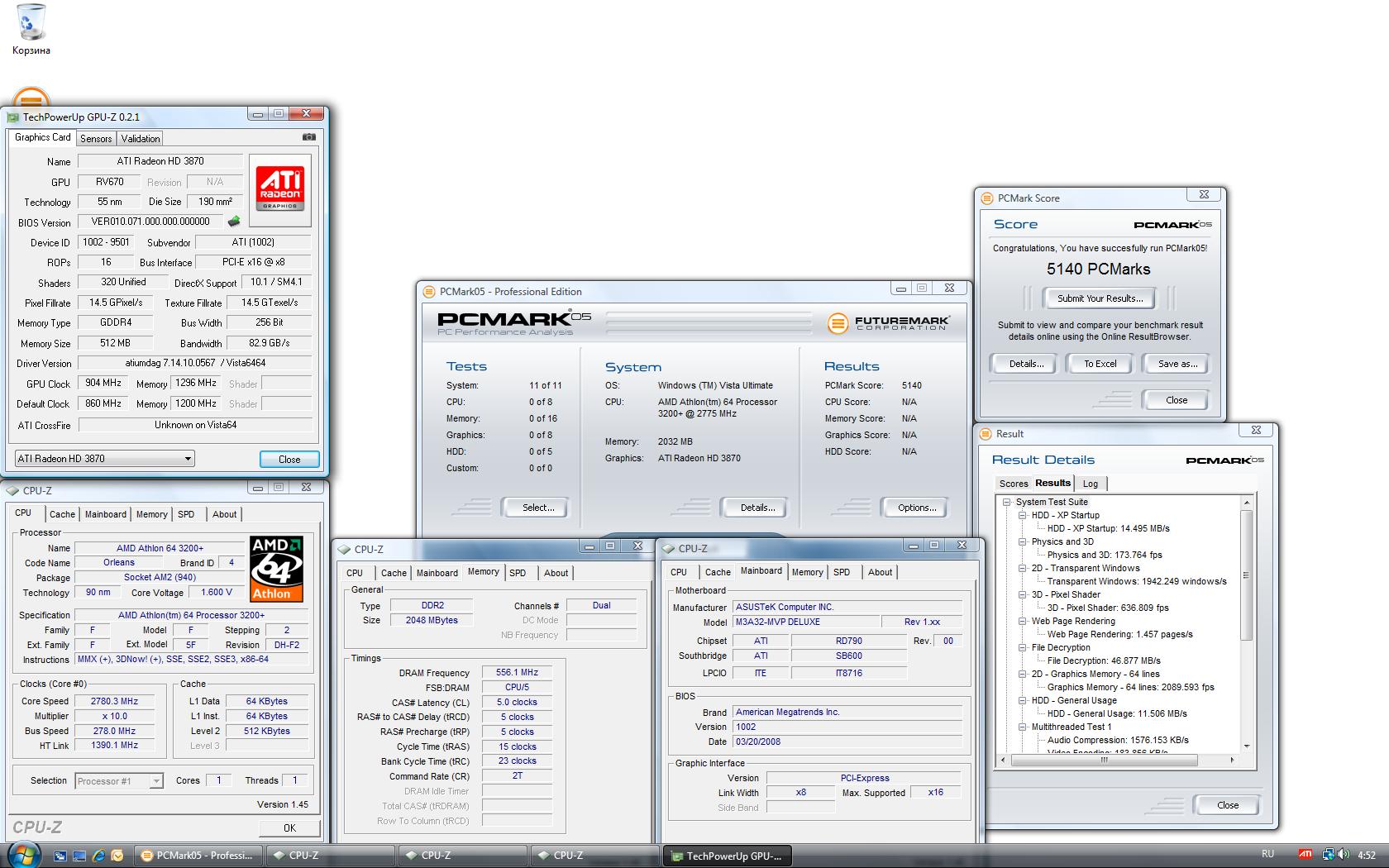The image size is (1389, 868).
Task: Collapse the HDD - General Usage node
Action: click(x=1022, y=700)
